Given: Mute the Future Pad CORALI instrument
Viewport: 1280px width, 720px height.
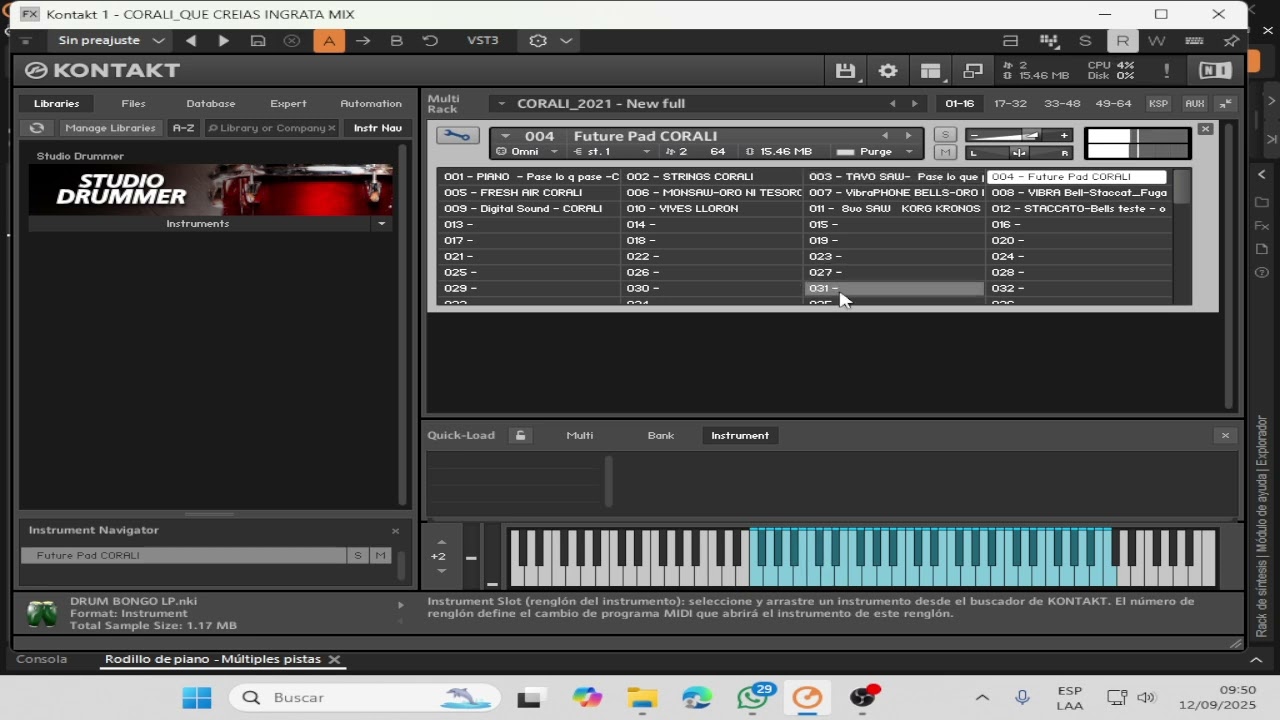Looking at the screenshot, I should click(x=945, y=152).
